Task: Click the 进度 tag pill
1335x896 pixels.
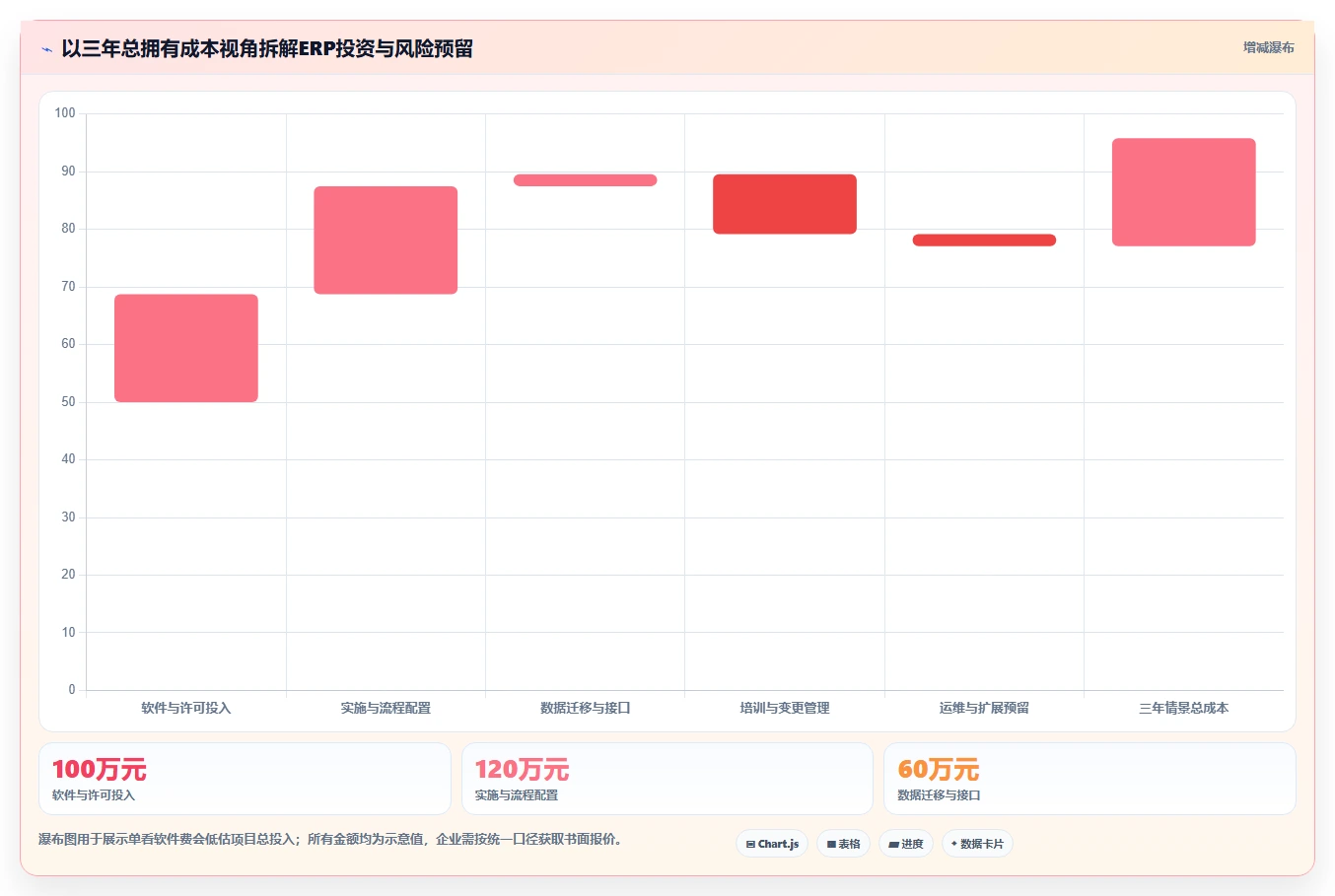Action: [x=906, y=844]
